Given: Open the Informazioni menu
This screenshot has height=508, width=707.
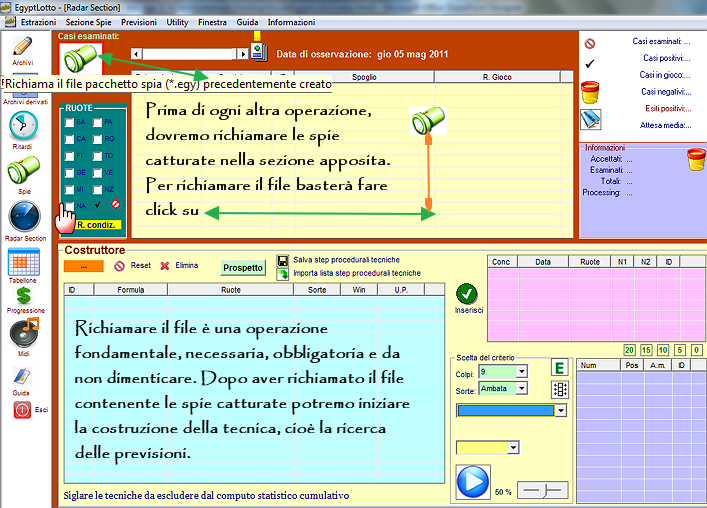Looking at the screenshot, I should point(291,23).
